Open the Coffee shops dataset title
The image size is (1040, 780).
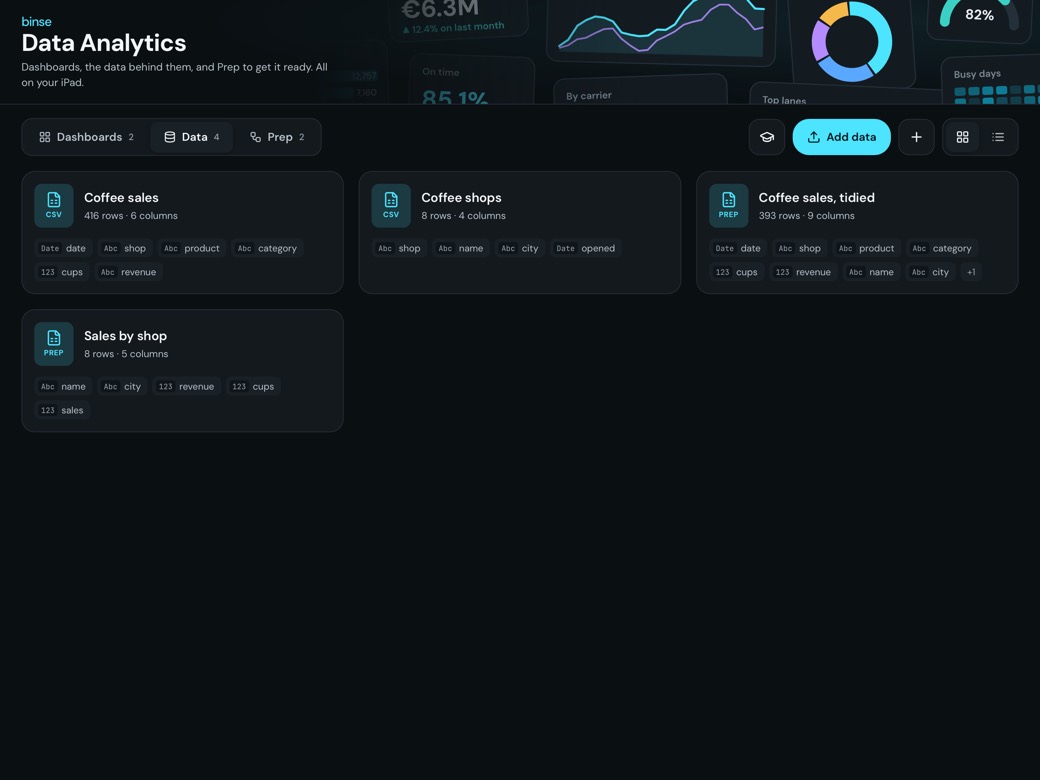point(461,198)
